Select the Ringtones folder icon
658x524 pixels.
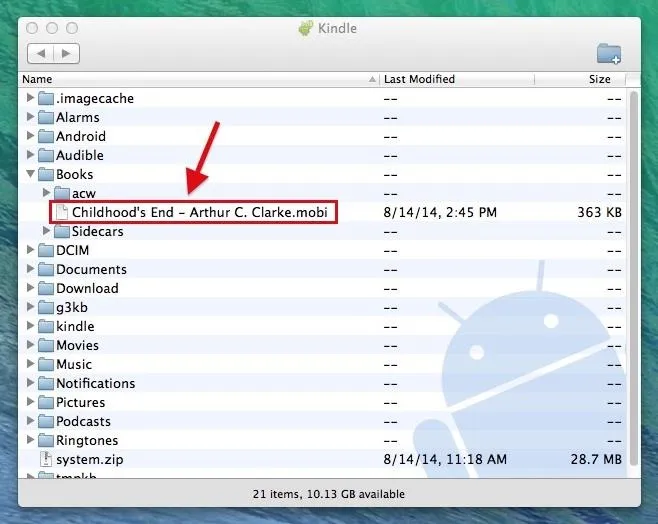tap(46, 441)
